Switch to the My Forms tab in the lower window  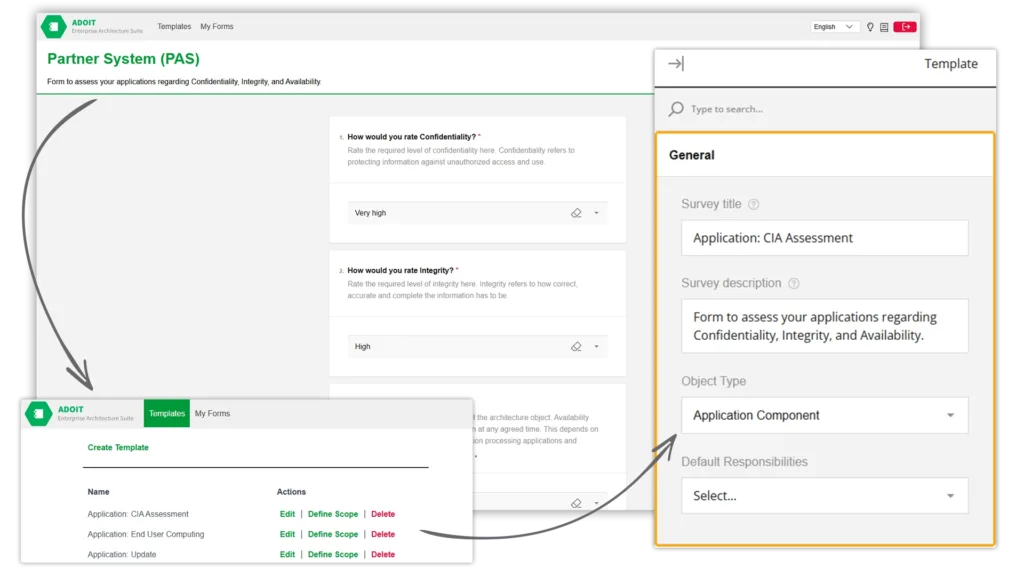point(212,413)
